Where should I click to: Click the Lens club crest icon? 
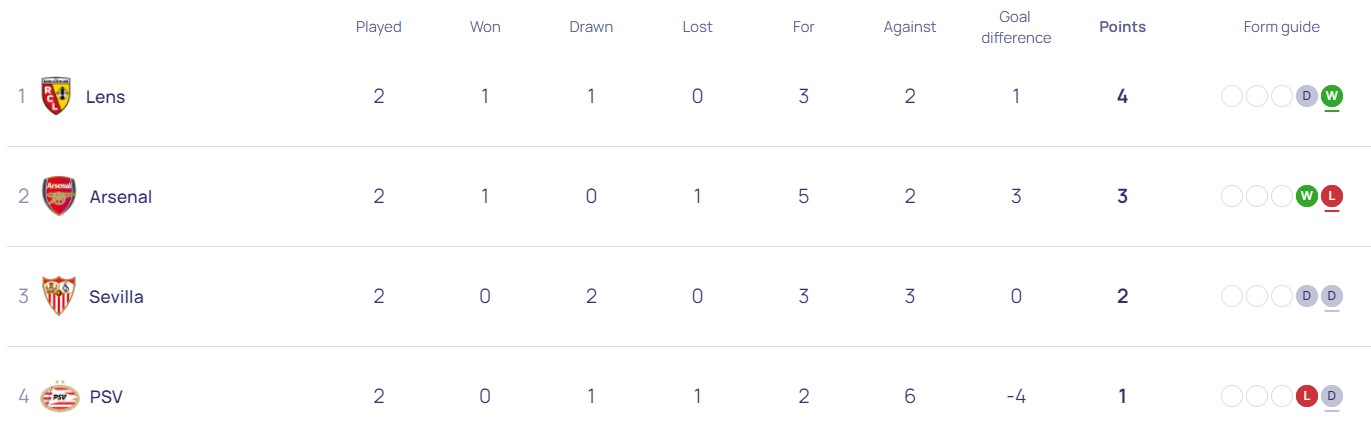click(x=55, y=97)
